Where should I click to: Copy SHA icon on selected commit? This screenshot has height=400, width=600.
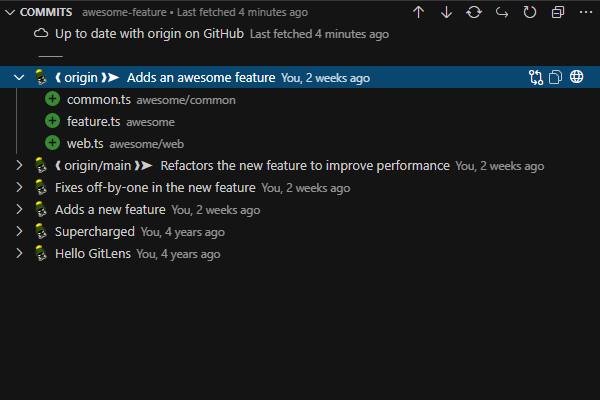(x=557, y=77)
